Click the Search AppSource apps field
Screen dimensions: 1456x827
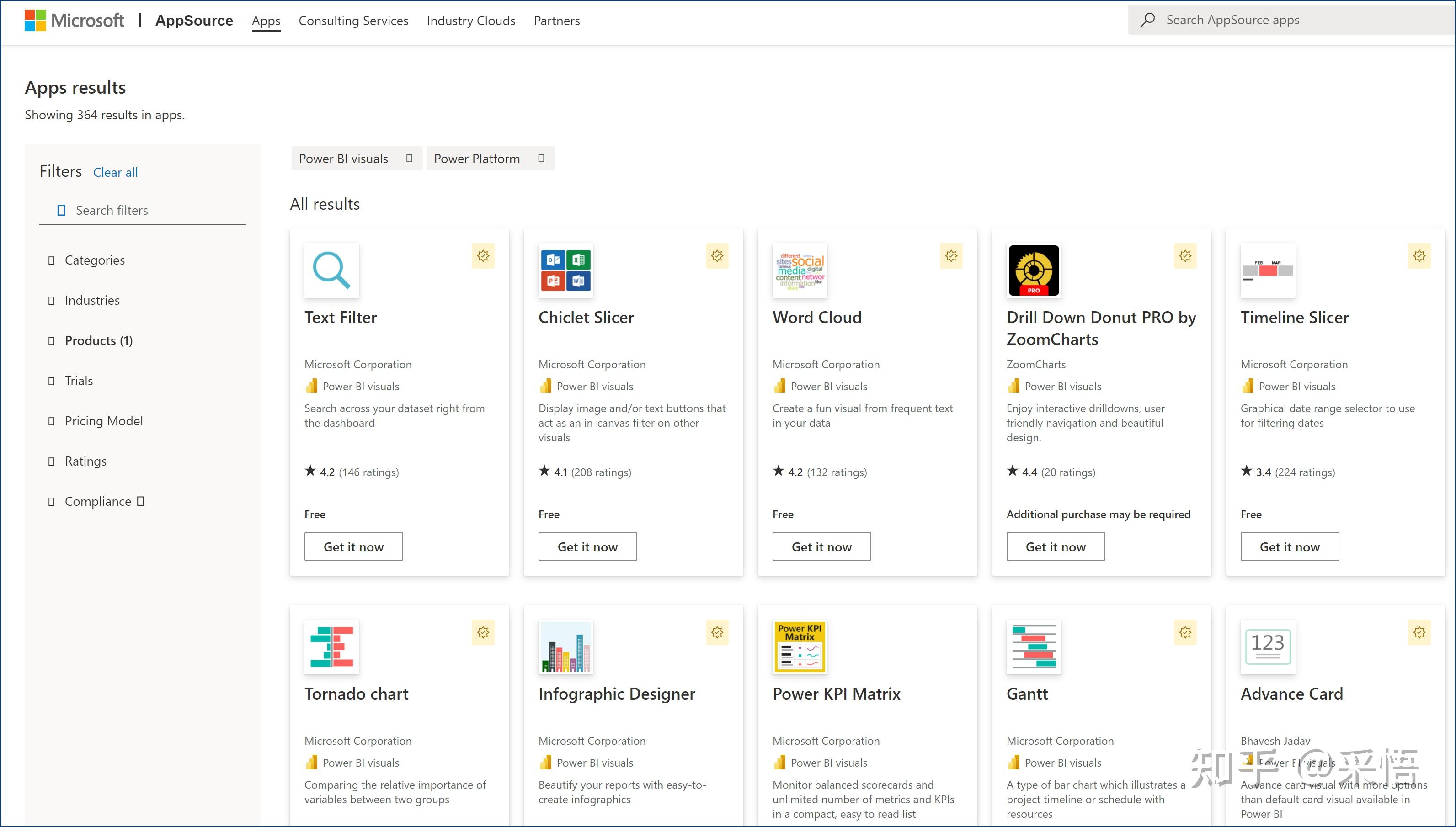(x=1292, y=20)
